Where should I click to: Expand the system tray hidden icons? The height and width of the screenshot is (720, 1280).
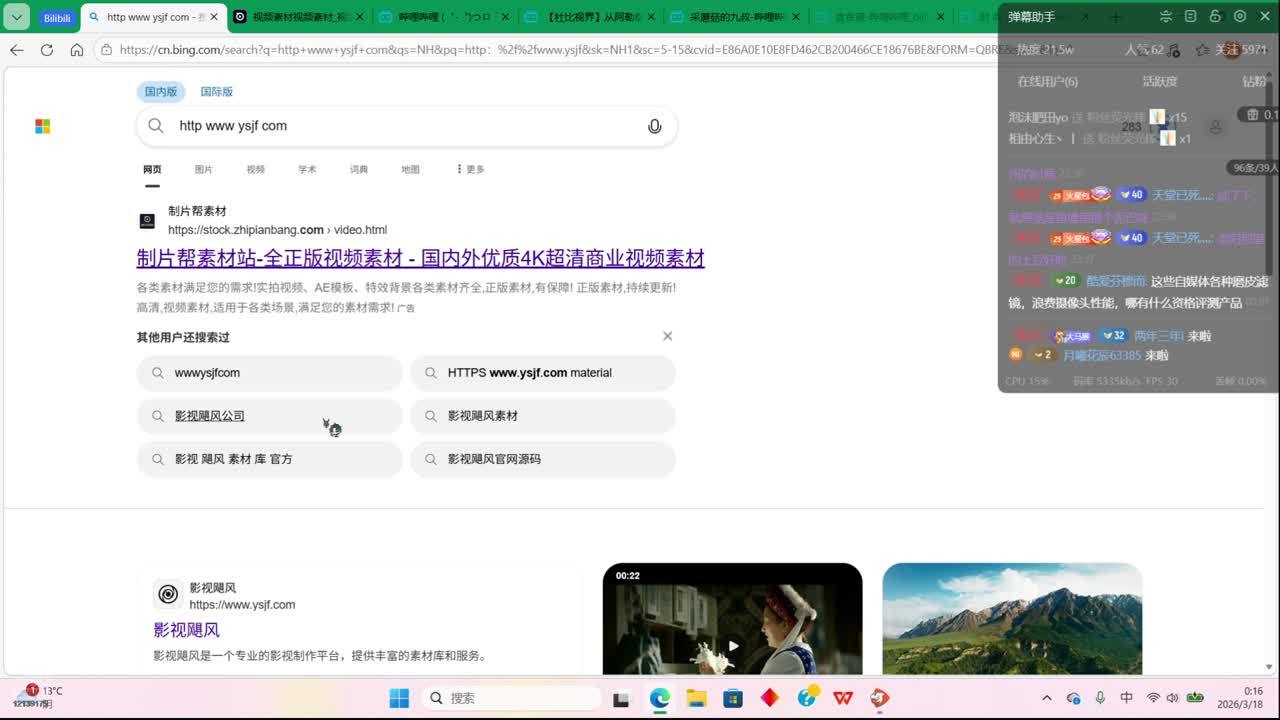1047,698
